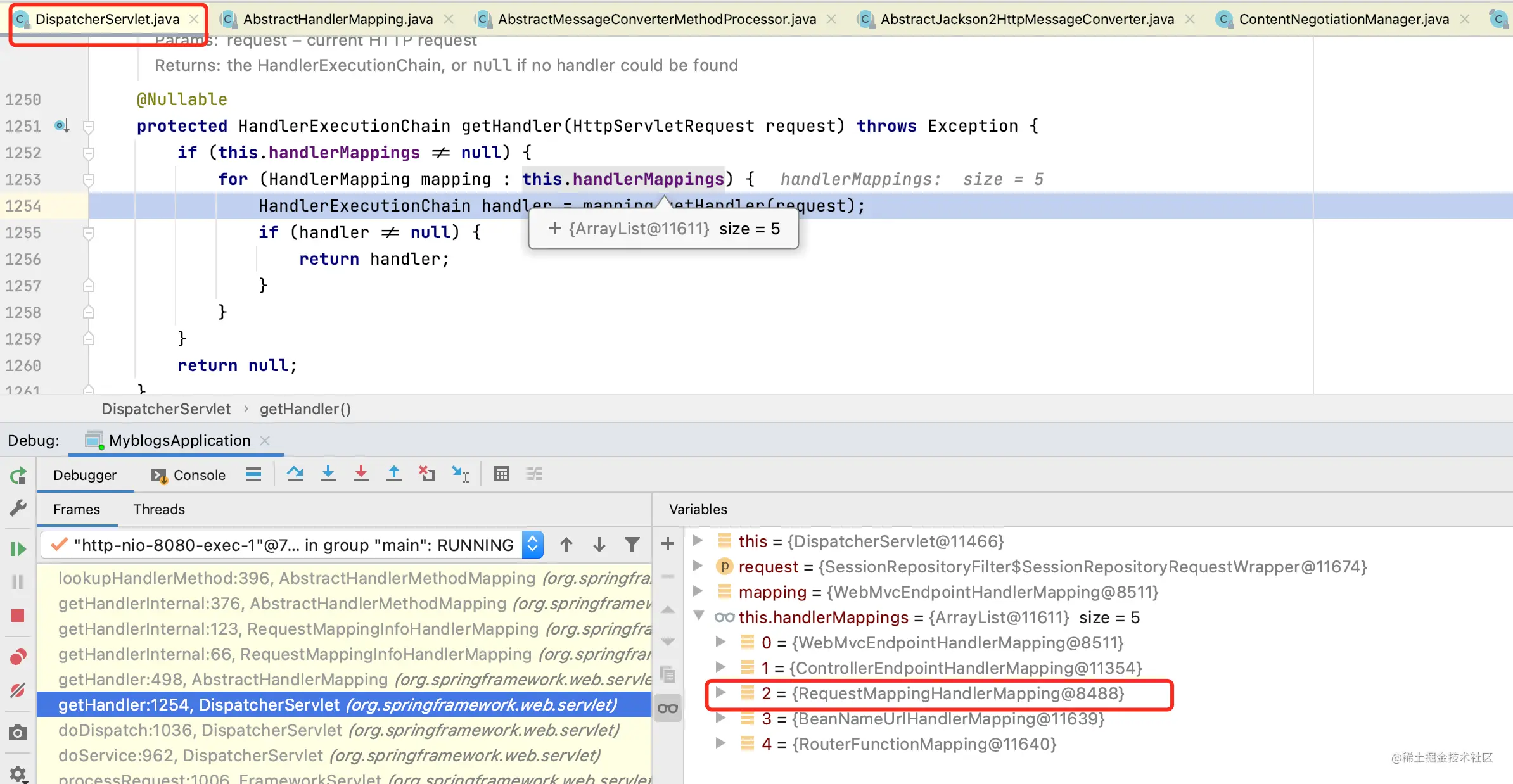Close AbstractHandlerMapping.java tab

click(449, 20)
